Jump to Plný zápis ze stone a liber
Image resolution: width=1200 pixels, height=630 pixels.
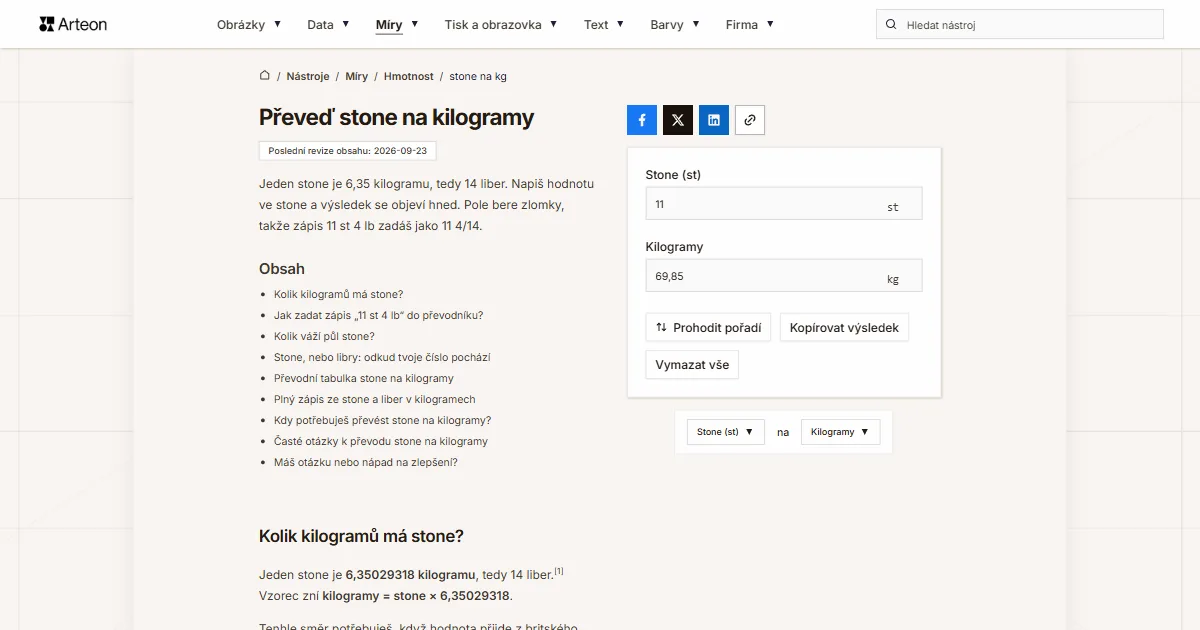pos(374,399)
